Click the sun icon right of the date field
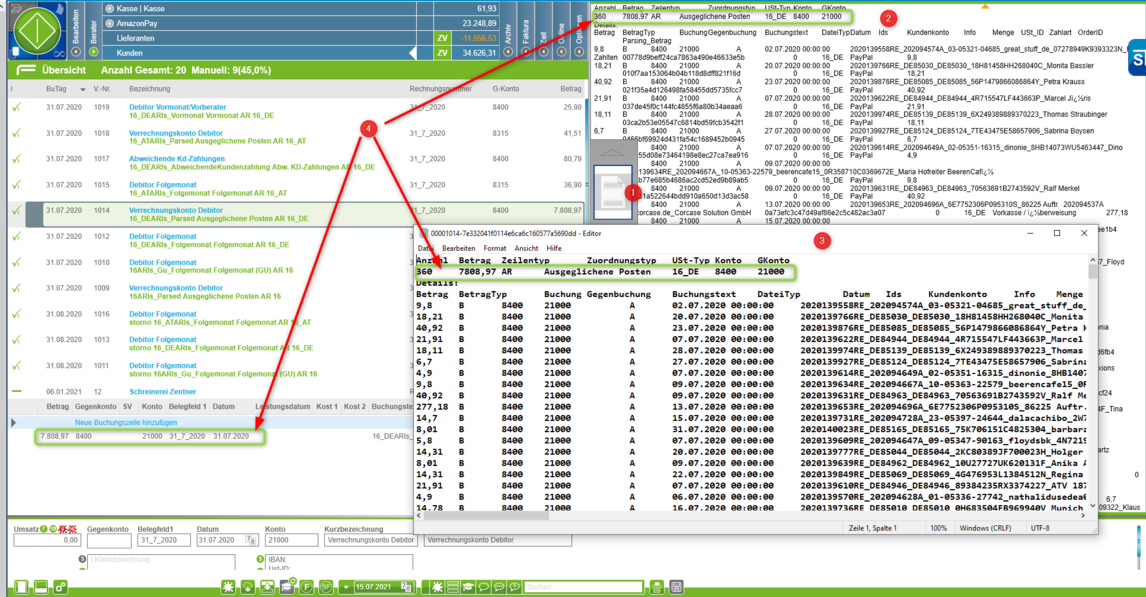 (x=437, y=587)
